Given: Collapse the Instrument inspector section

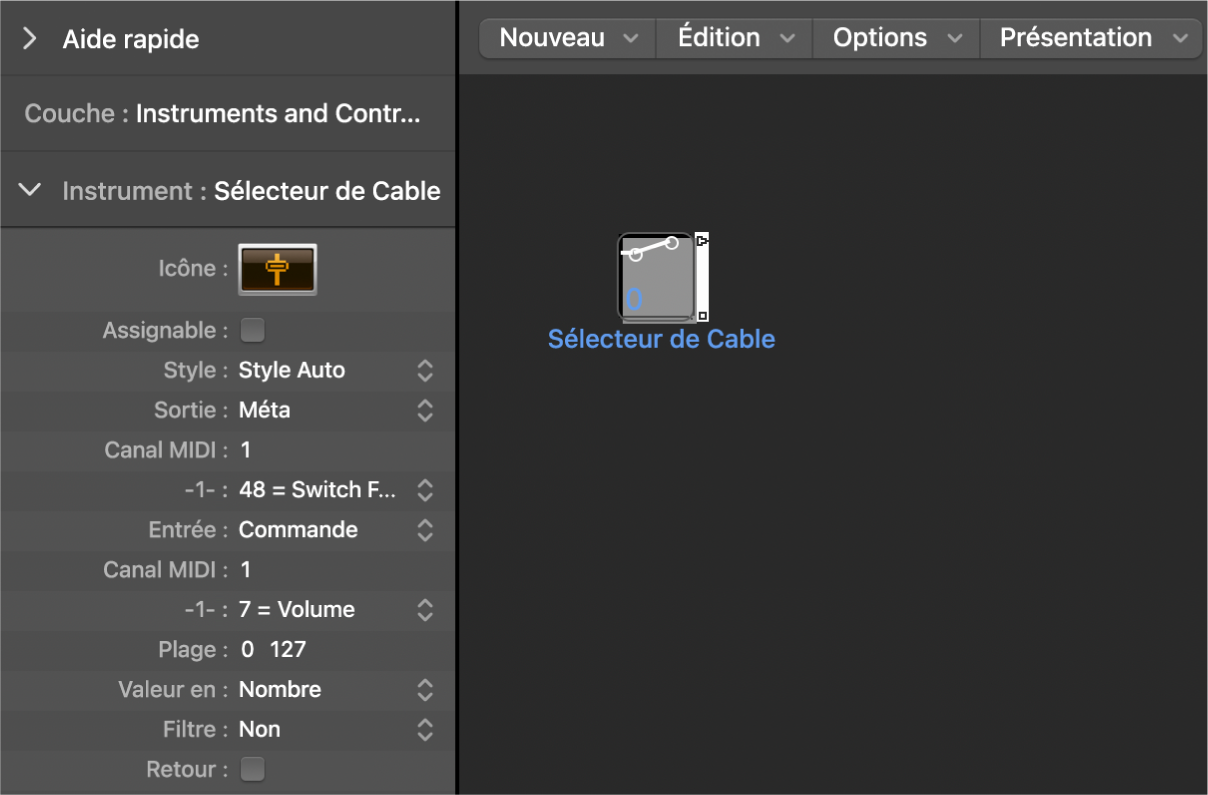Looking at the screenshot, I should click(30, 190).
